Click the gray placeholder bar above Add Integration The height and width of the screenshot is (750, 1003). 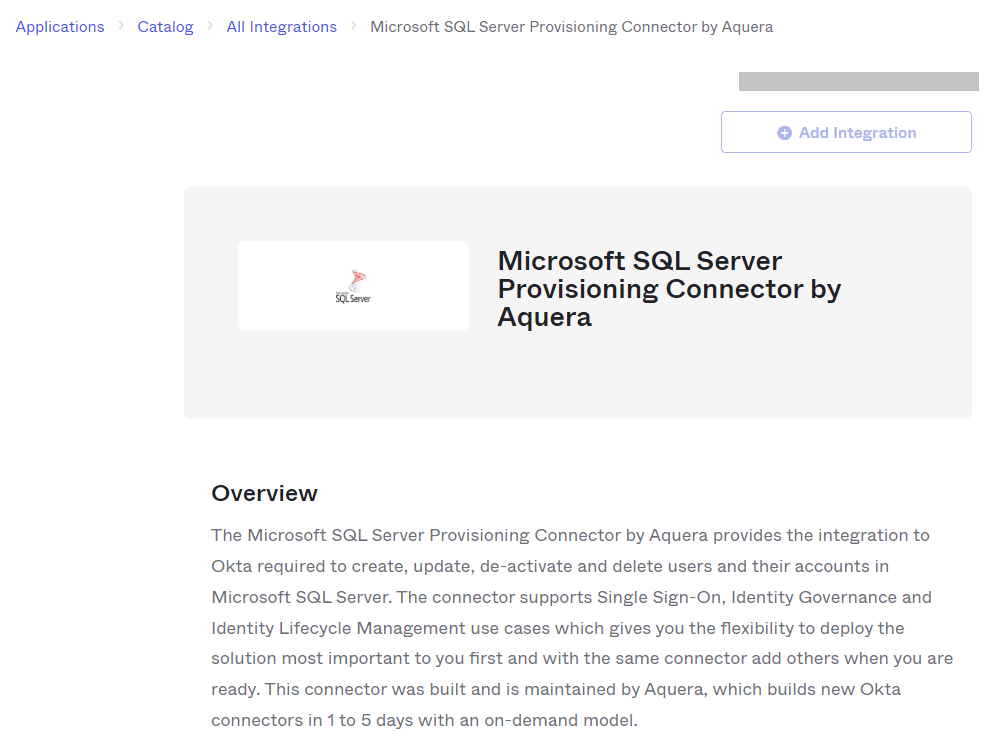[x=858, y=82]
